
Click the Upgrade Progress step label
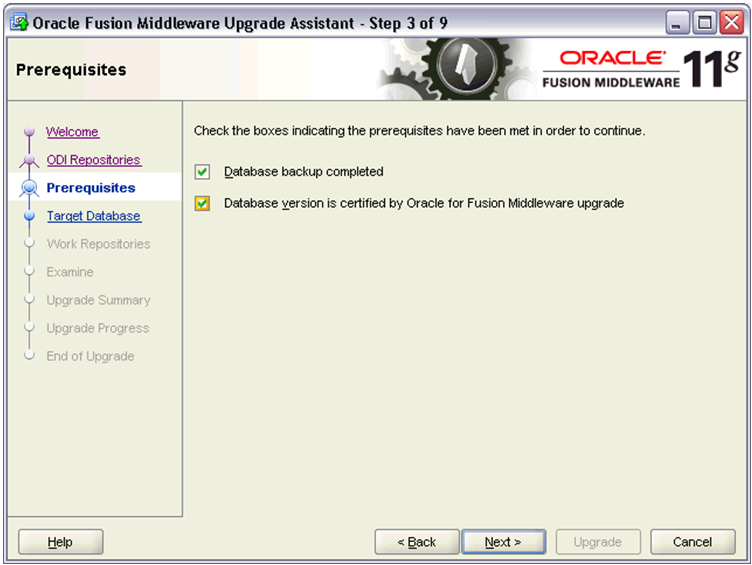[98, 328]
